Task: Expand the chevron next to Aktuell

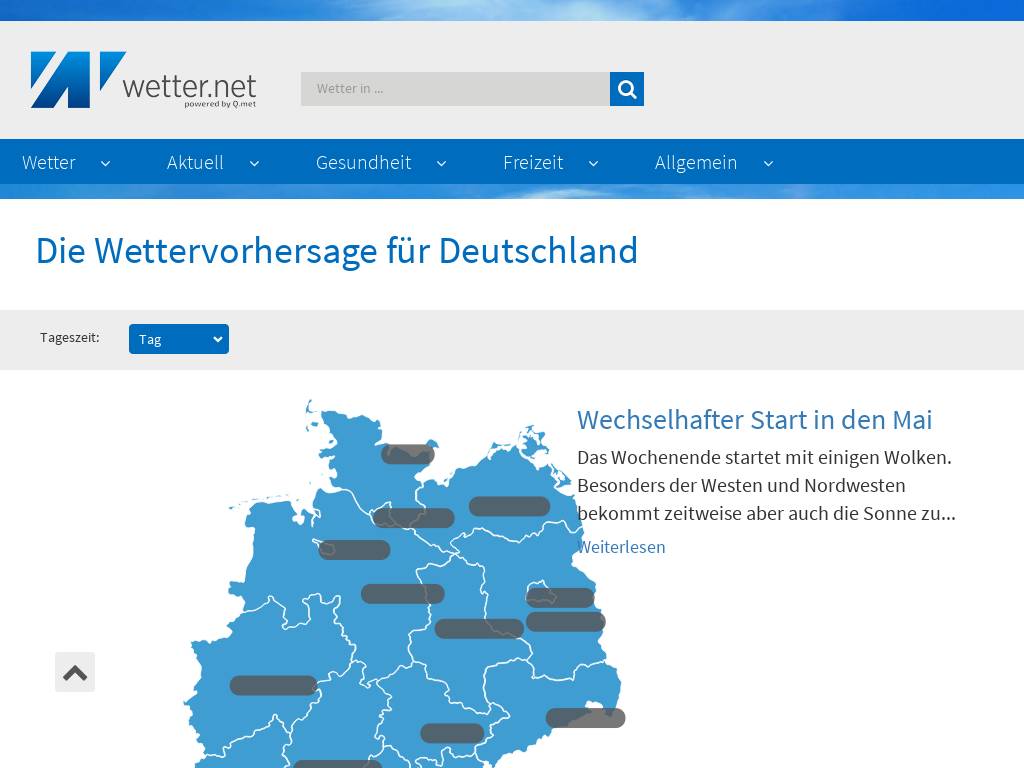Action: click(x=254, y=163)
